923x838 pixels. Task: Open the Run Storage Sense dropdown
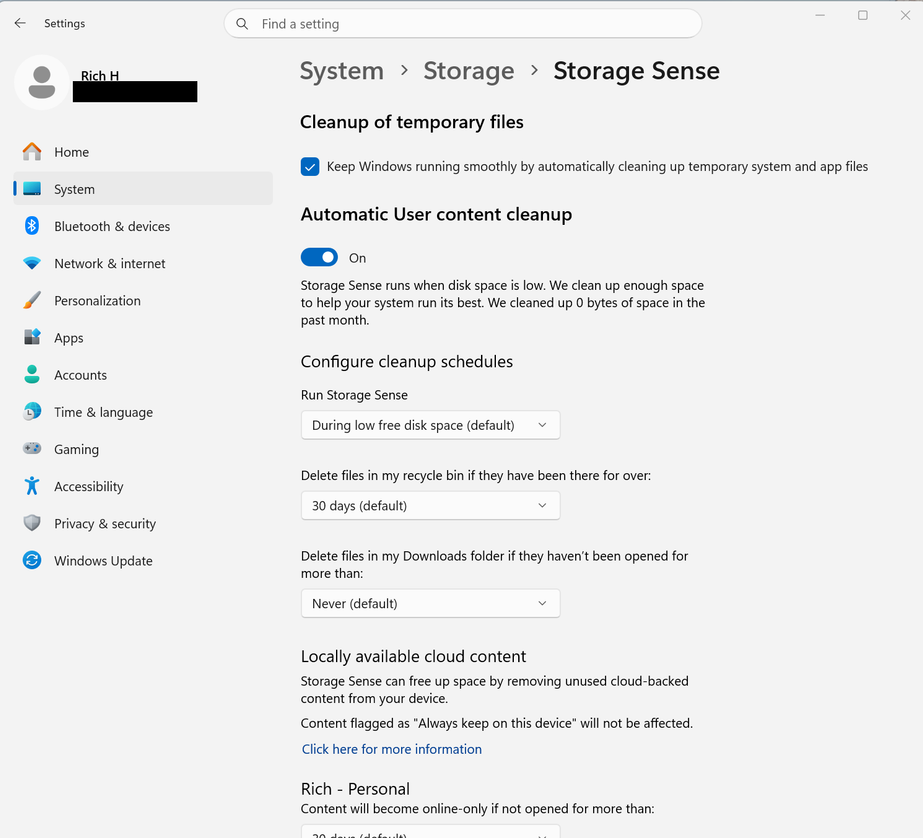430,425
